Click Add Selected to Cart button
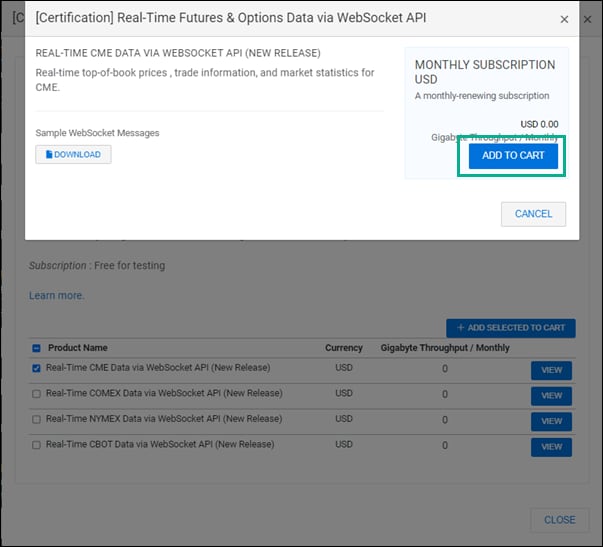 (510, 328)
